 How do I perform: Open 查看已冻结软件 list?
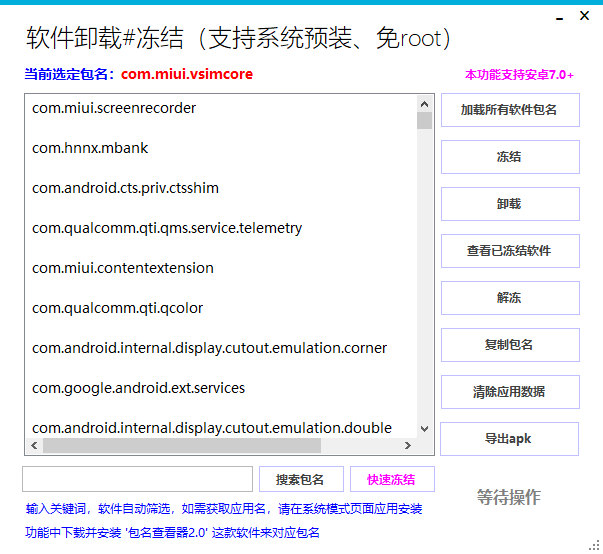tap(510, 251)
